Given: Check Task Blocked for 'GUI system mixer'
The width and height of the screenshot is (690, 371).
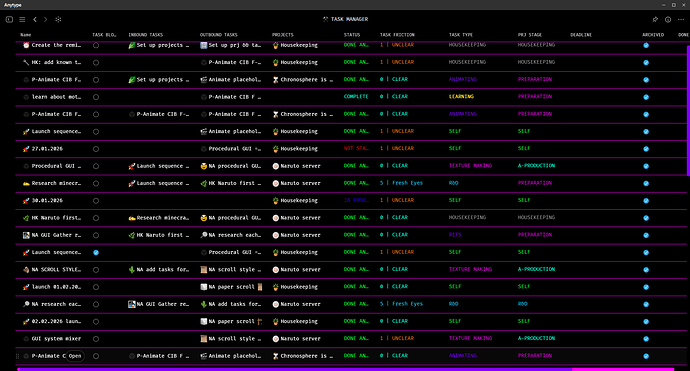Looking at the screenshot, I should click(96, 339).
